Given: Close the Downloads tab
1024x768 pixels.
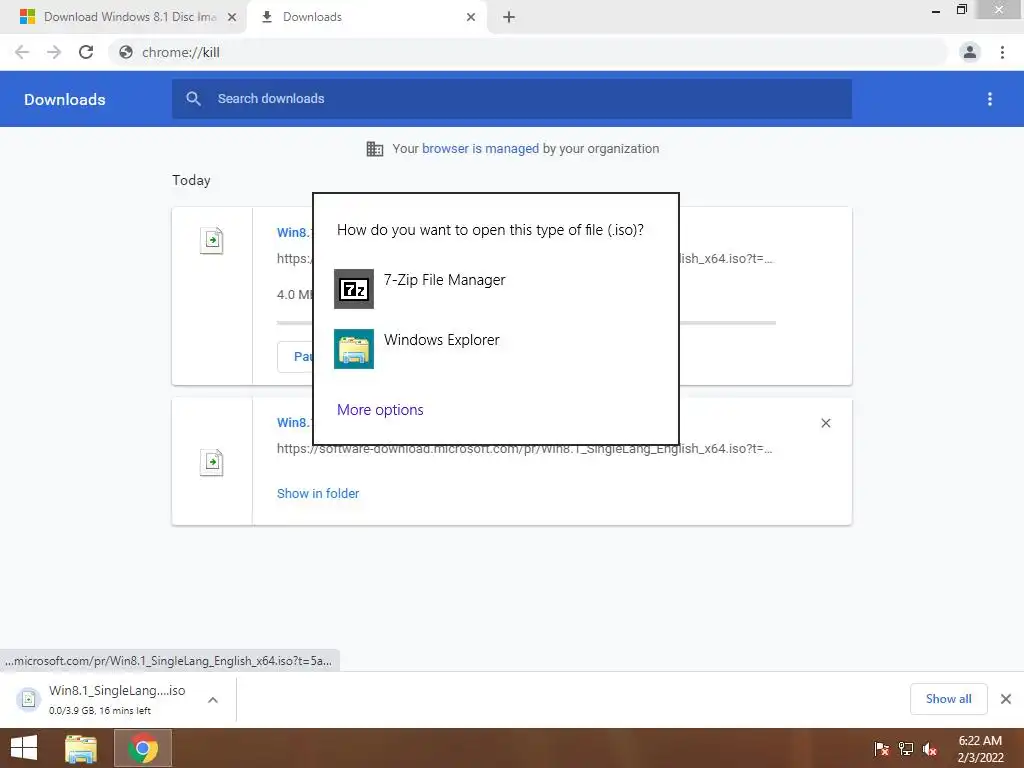Looking at the screenshot, I should pyautogui.click(x=471, y=18).
